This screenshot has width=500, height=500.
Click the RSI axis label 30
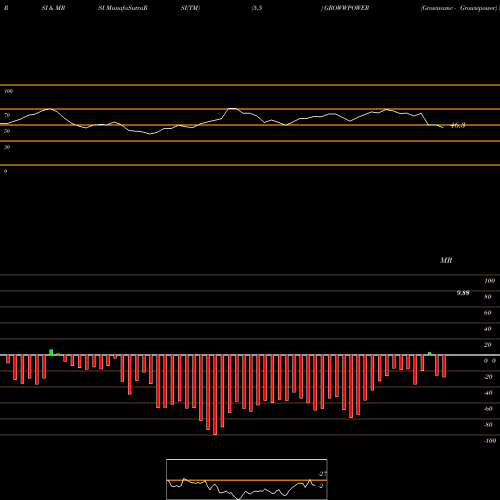(7, 147)
